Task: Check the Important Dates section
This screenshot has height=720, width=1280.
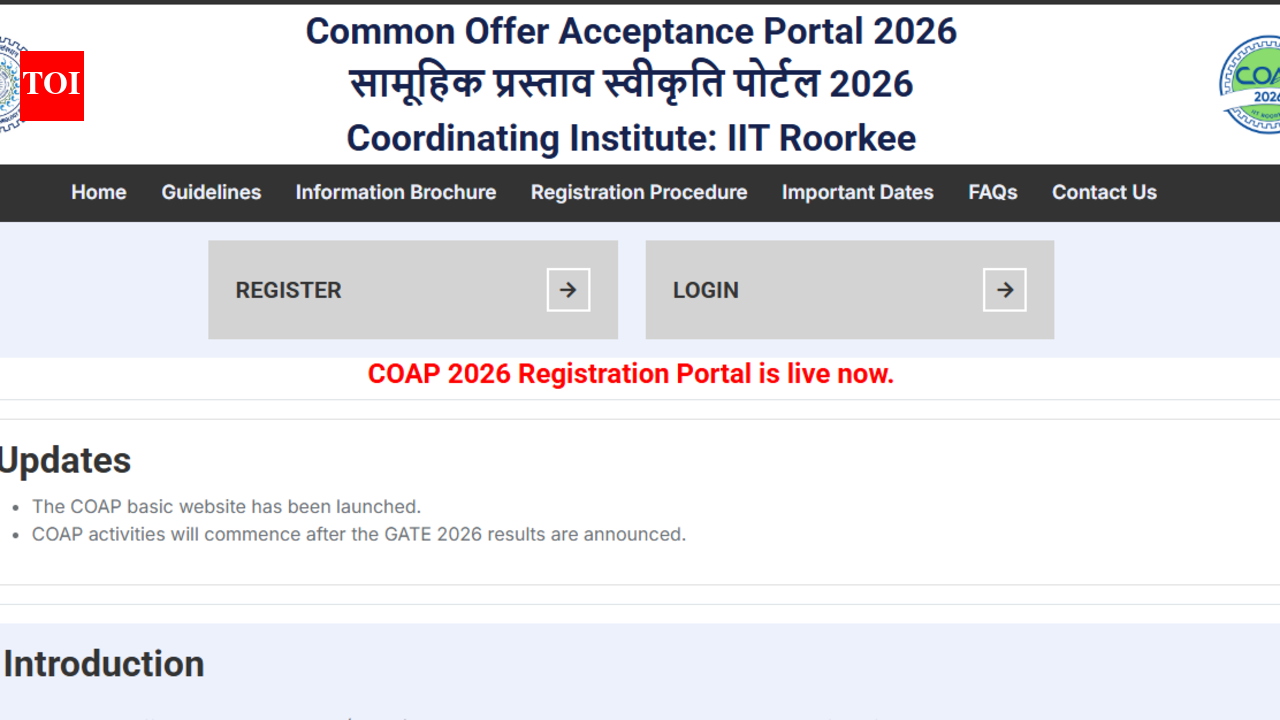Action: [857, 192]
